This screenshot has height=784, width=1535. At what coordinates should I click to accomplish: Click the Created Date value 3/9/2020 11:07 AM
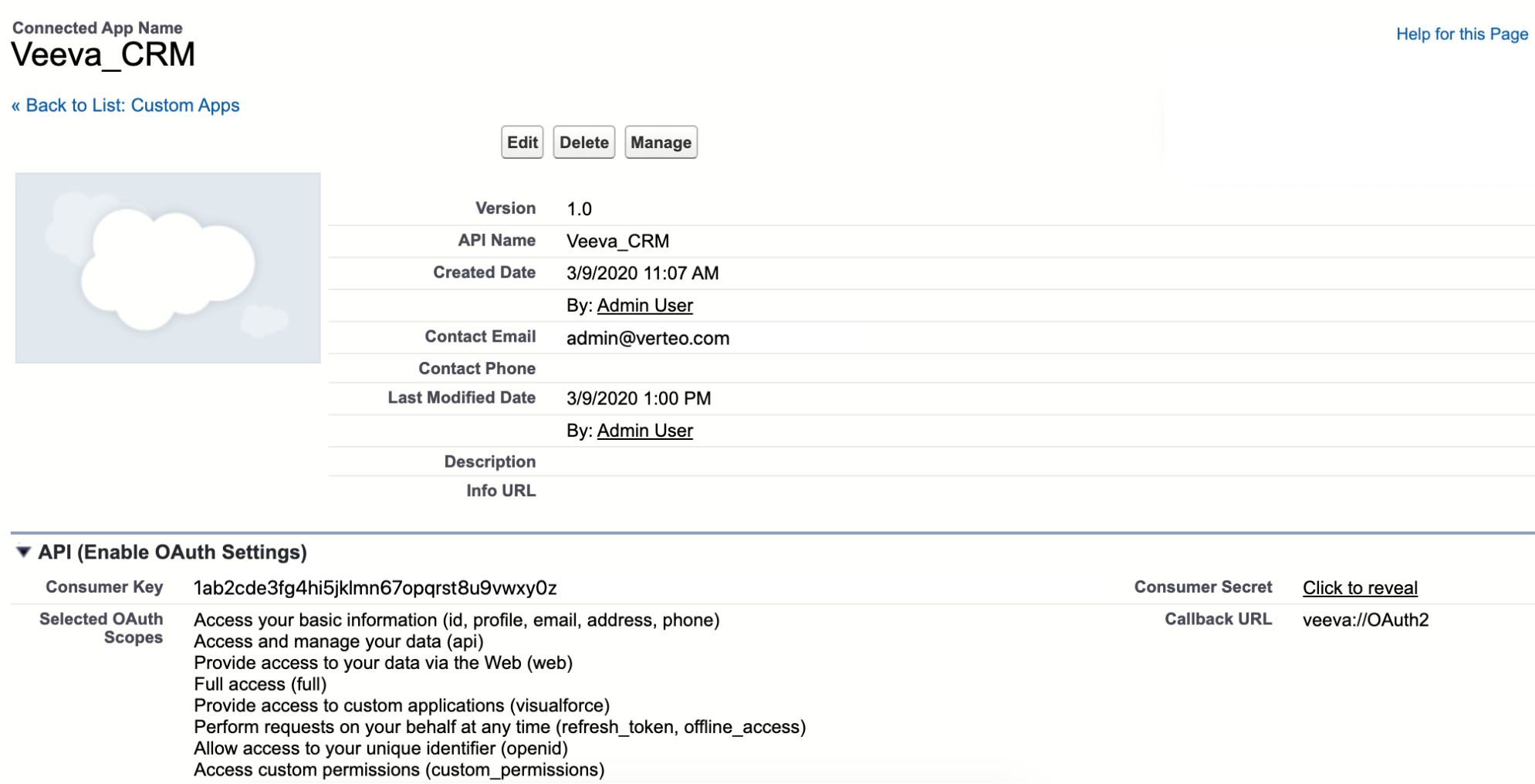point(642,273)
